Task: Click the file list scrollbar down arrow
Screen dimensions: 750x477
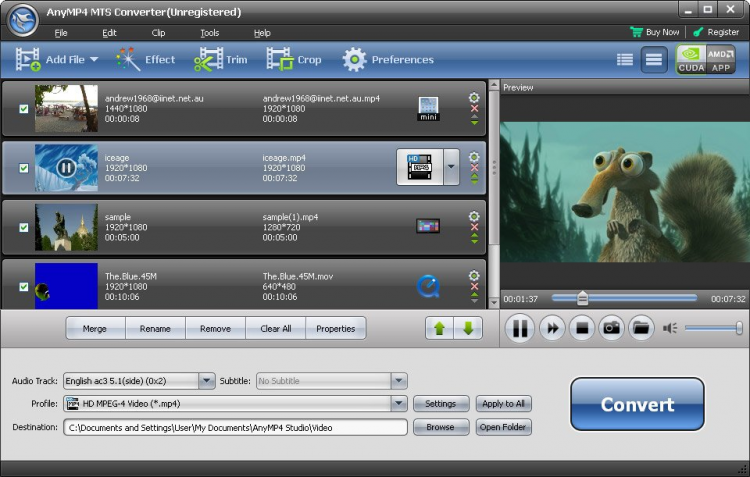Action: pyautogui.click(x=494, y=302)
